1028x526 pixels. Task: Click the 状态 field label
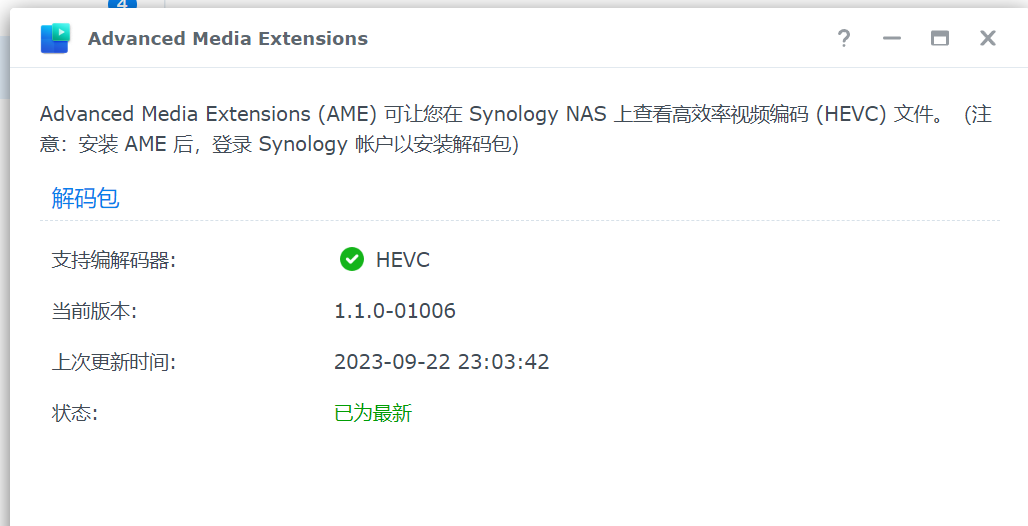pyautogui.click(x=75, y=413)
